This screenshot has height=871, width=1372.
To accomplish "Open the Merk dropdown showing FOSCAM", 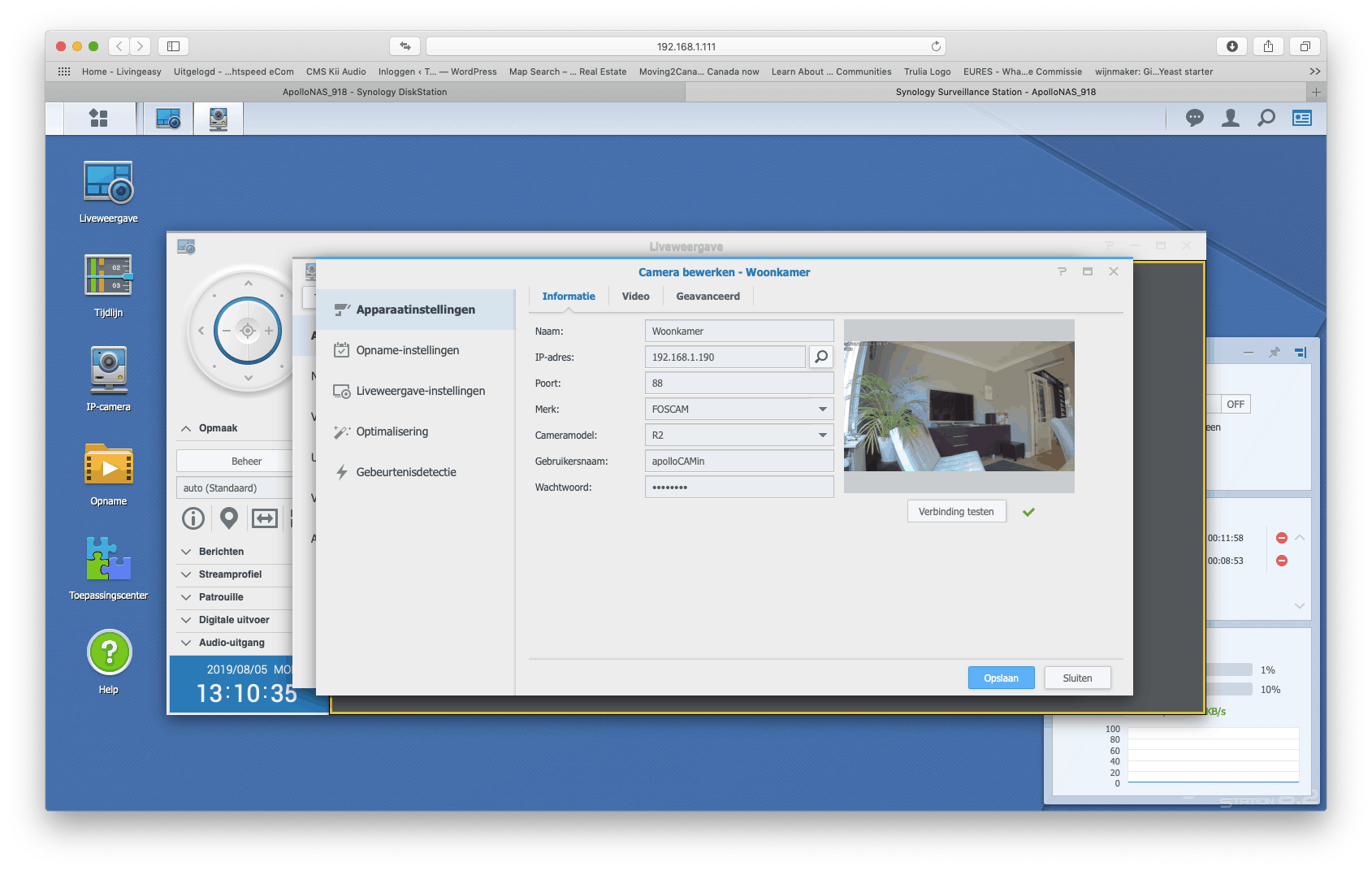I will coord(738,409).
